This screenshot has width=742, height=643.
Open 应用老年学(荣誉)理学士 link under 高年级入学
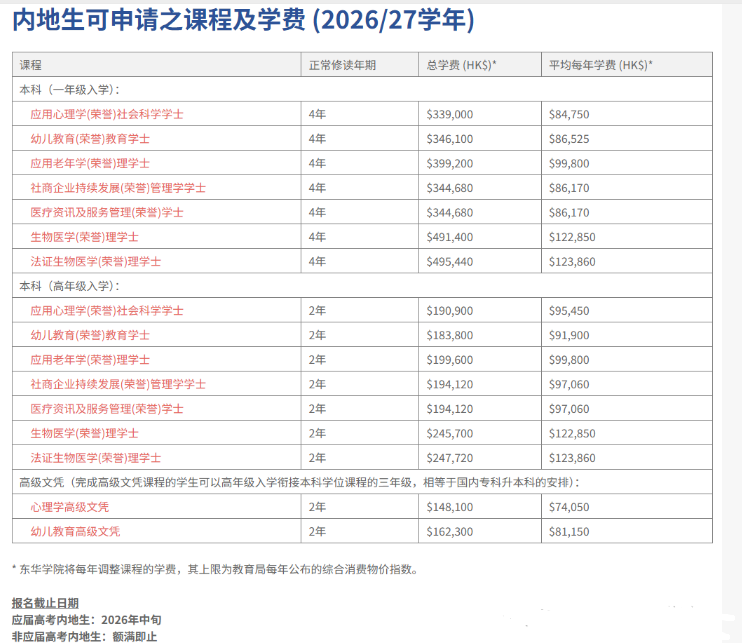point(90,360)
